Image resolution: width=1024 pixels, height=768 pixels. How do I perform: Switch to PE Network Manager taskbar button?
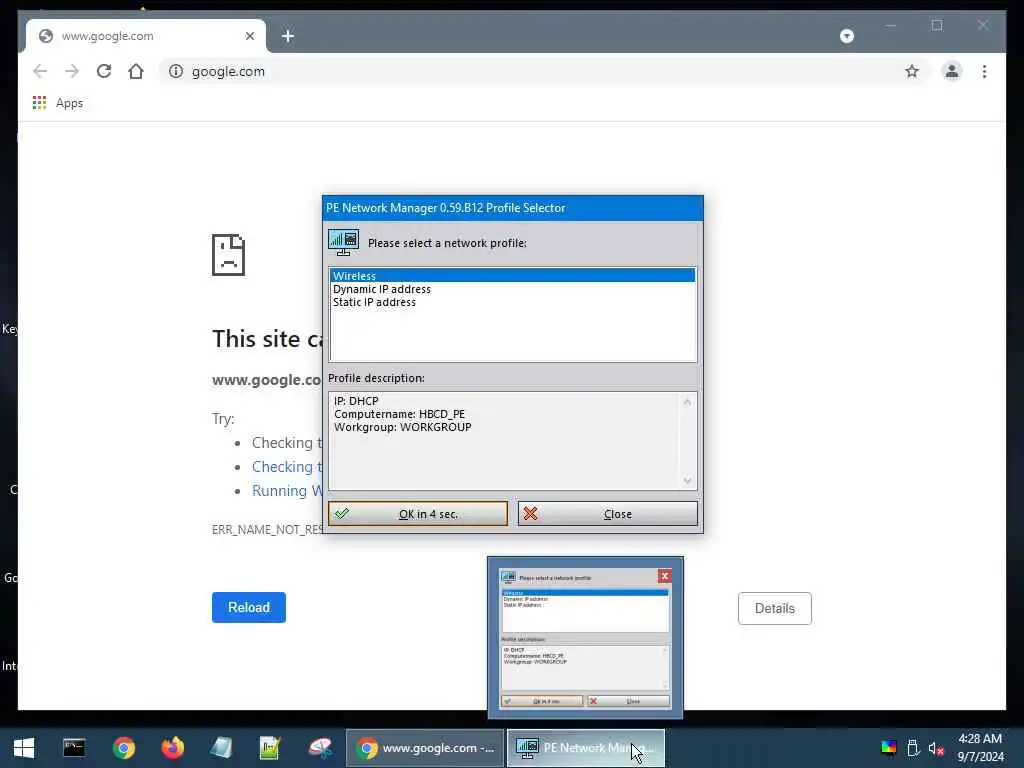click(x=586, y=748)
